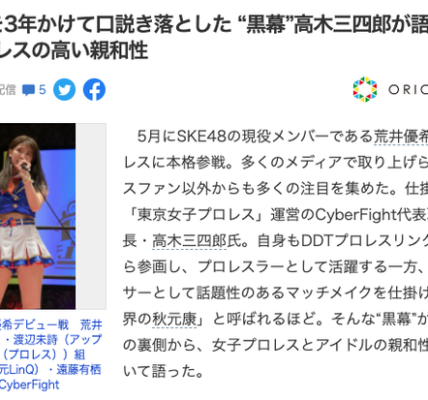This screenshot has height=400, width=428.
Task: Open the 秋元康 linked name
Action: (x=174, y=319)
